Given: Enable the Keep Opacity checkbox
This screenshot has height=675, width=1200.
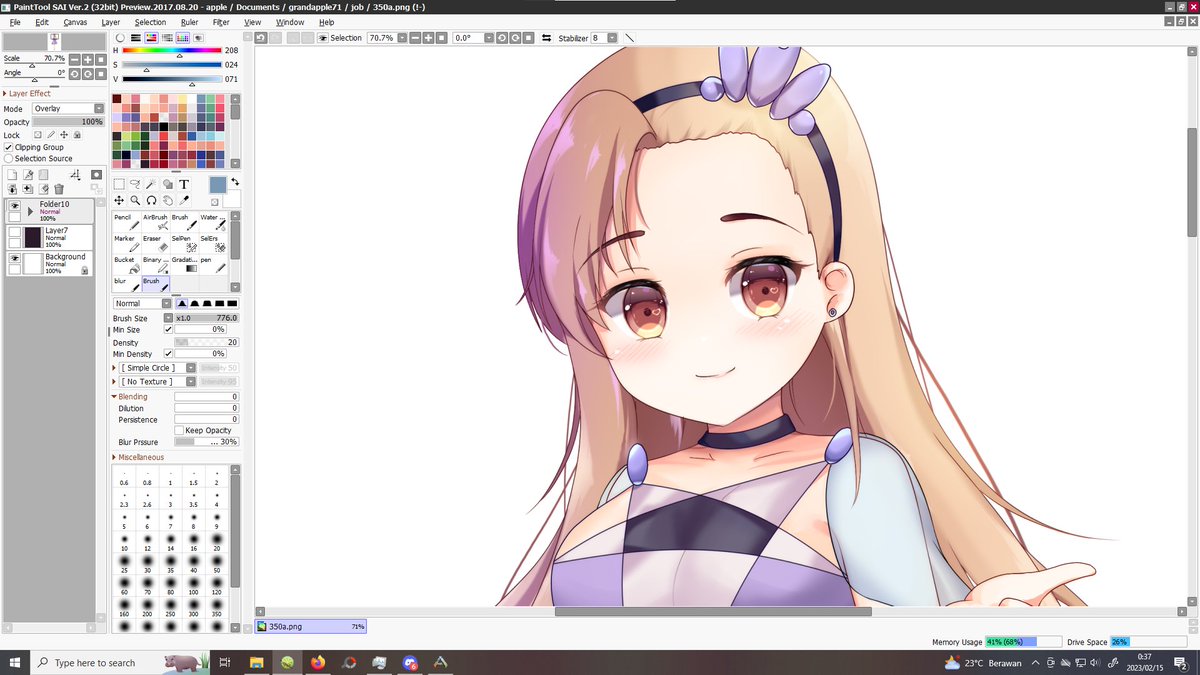Looking at the screenshot, I should pyautogui.click(x=179, y=430).
